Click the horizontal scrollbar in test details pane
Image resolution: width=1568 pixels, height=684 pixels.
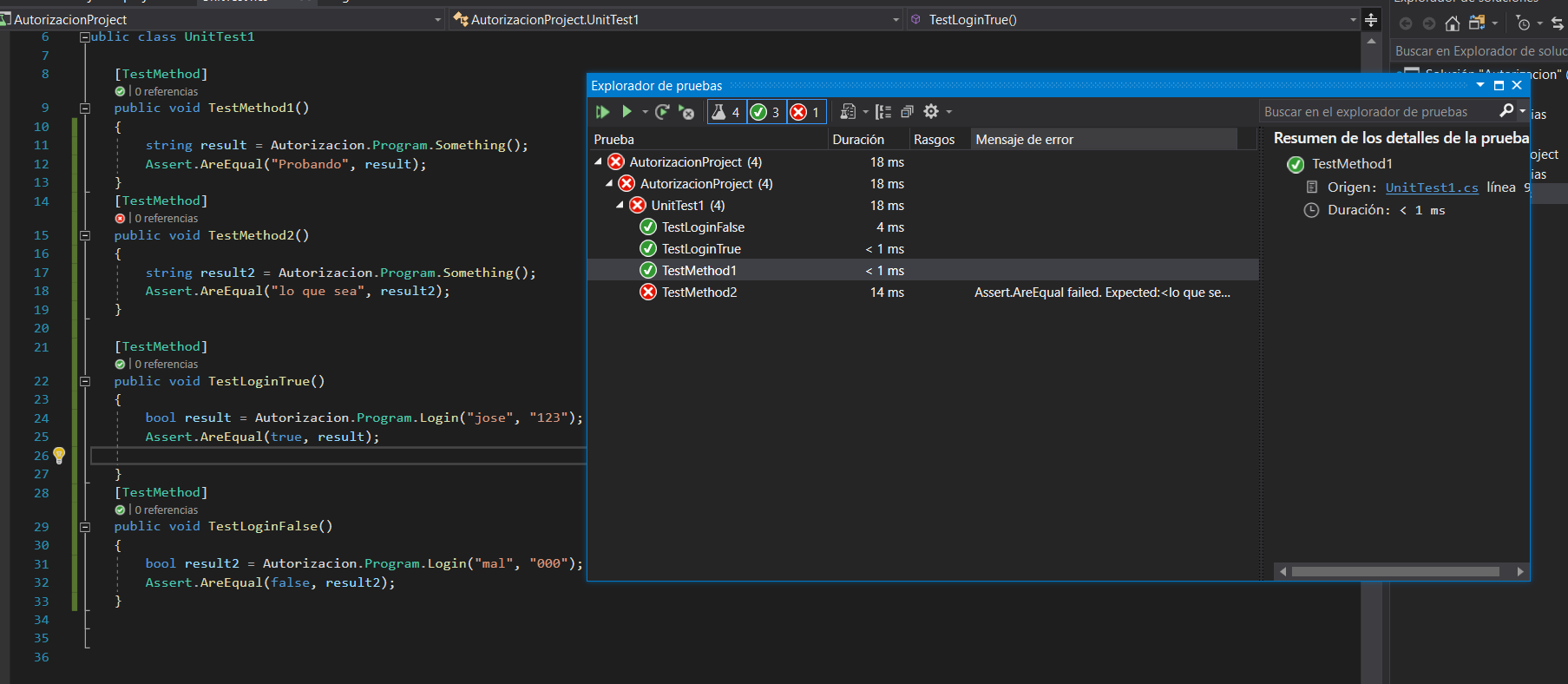[x=1395, y=571]
